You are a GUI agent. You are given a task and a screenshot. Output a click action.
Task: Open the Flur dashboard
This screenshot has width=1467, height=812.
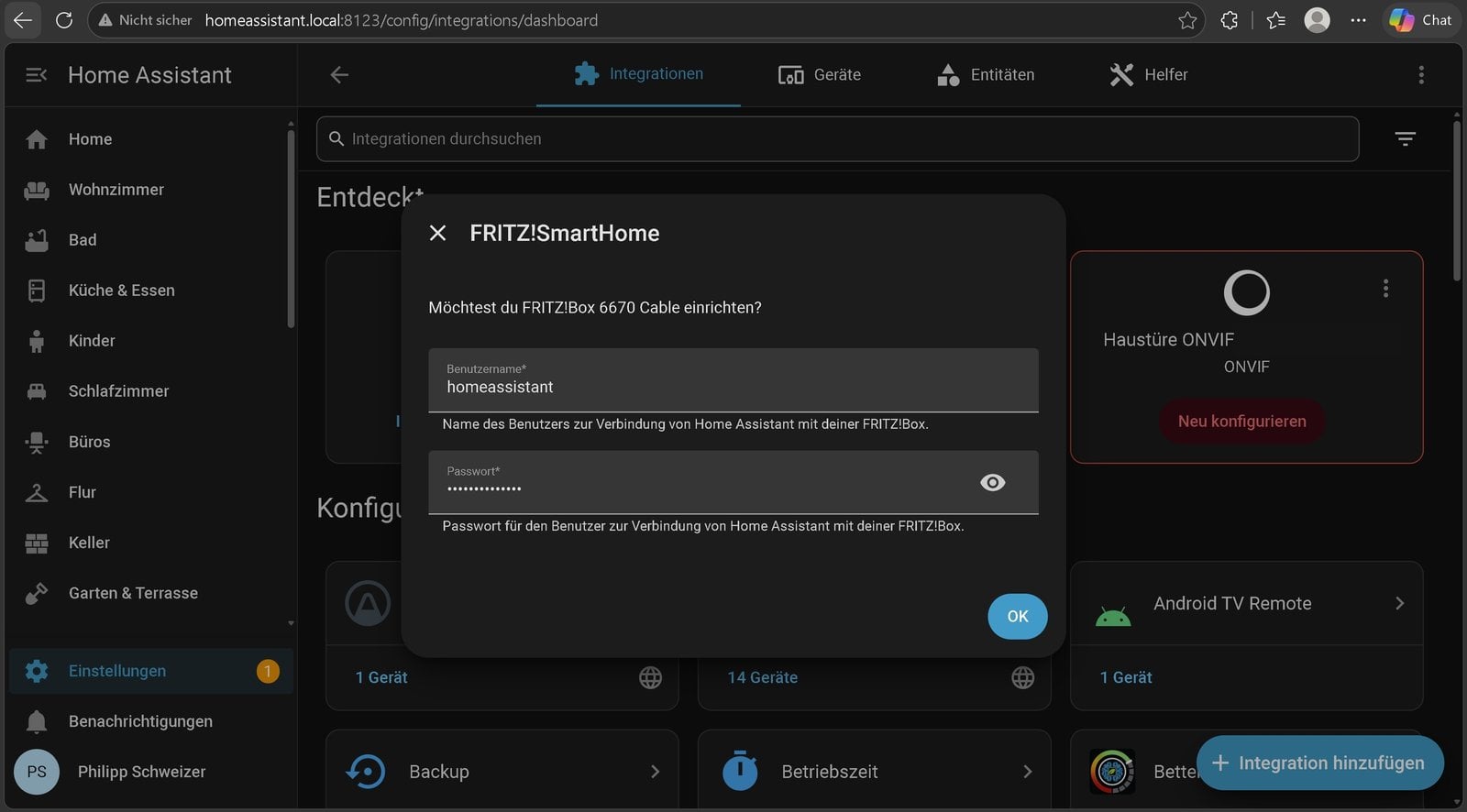pyautogui.click(x=150, y=492)
